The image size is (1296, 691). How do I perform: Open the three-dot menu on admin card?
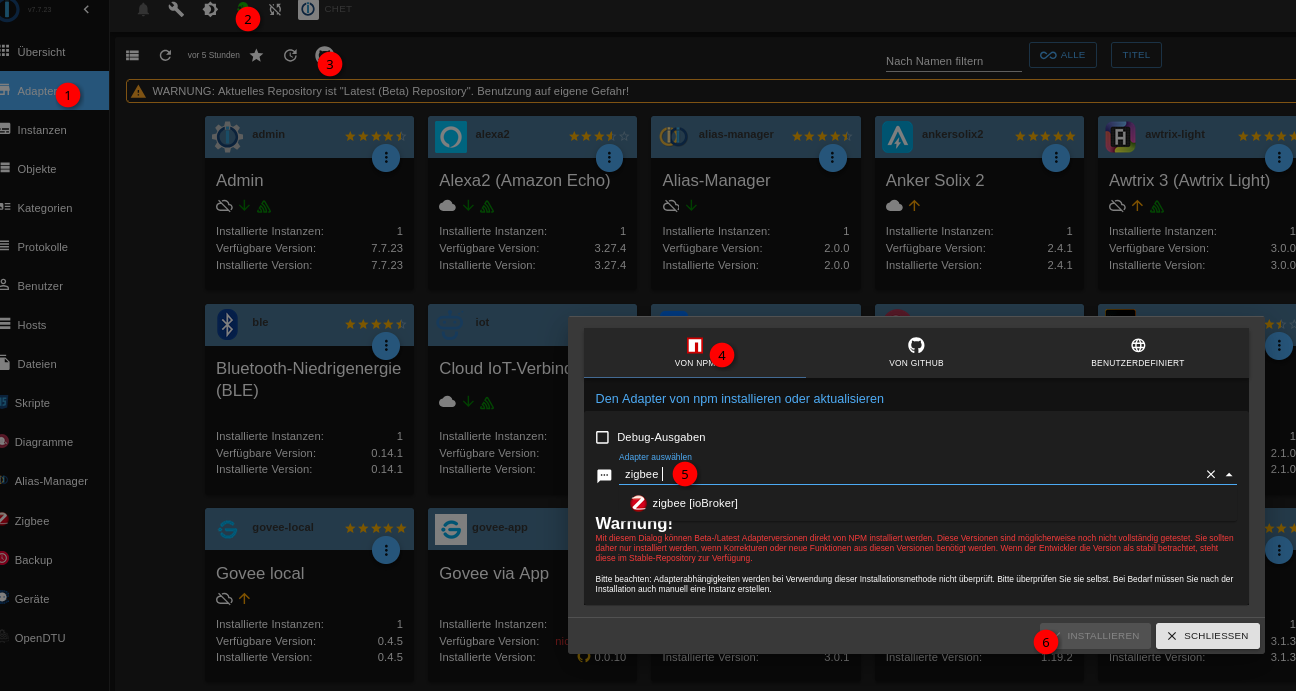[x=386, y=158]
